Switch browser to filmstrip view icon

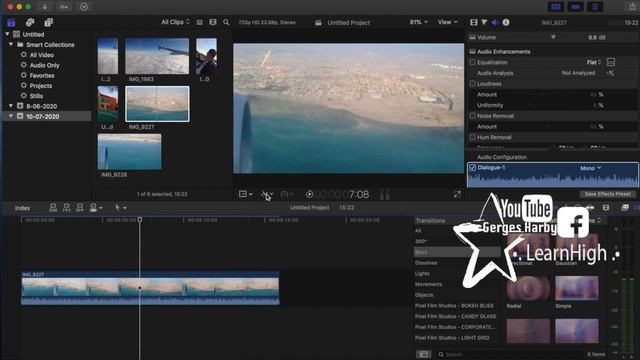point(213,22)
